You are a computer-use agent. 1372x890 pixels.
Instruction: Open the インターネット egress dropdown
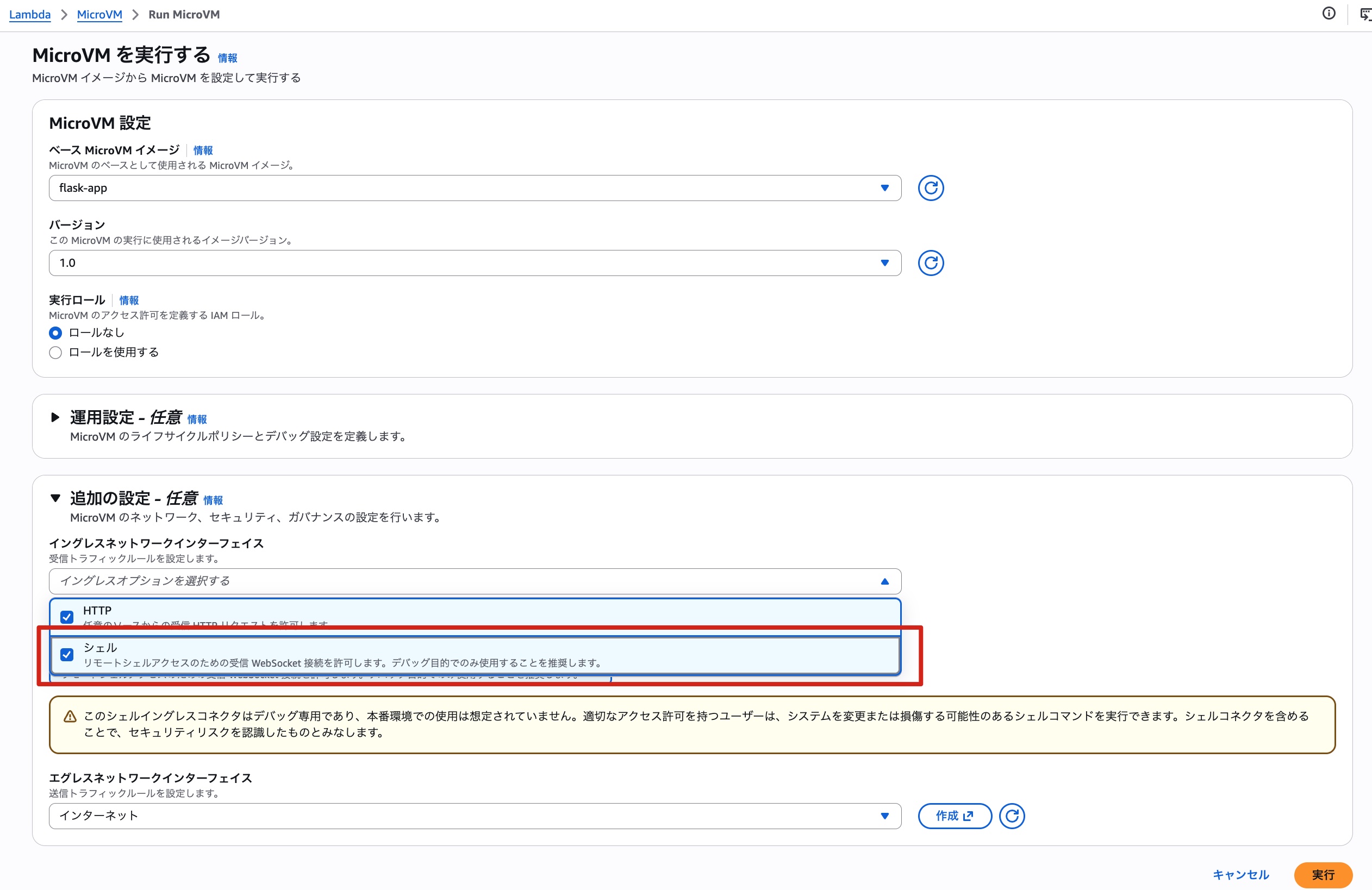[x=475, y=816]
